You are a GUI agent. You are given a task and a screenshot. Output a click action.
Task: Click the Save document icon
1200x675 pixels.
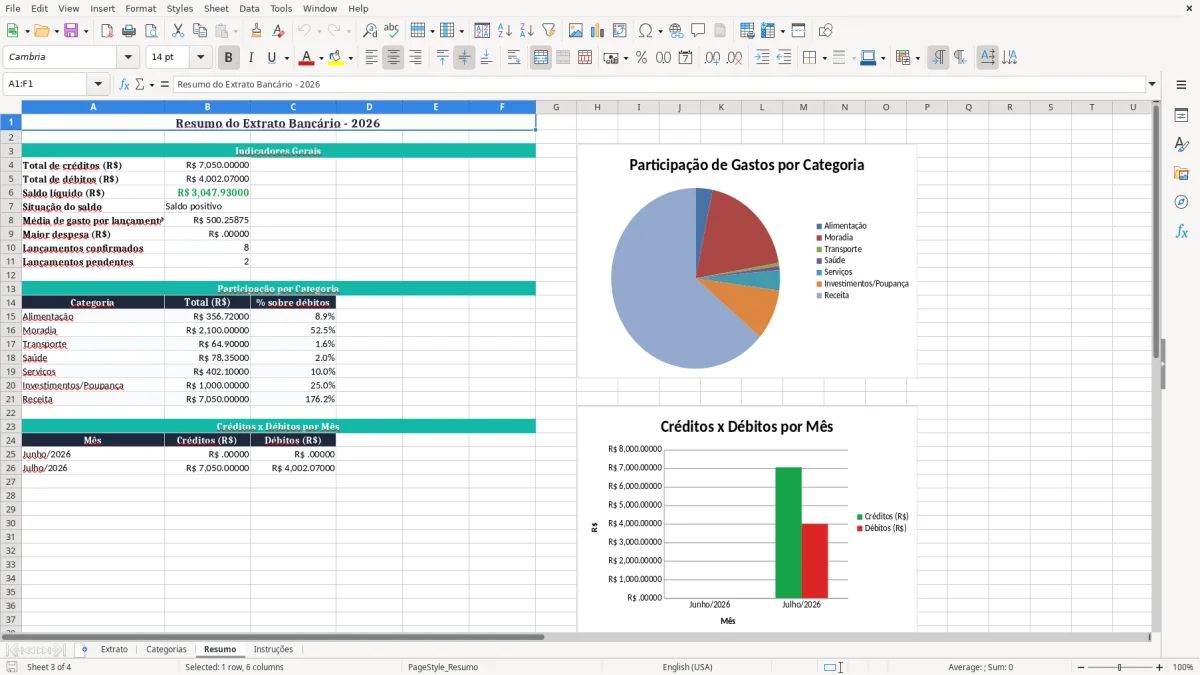69,31
